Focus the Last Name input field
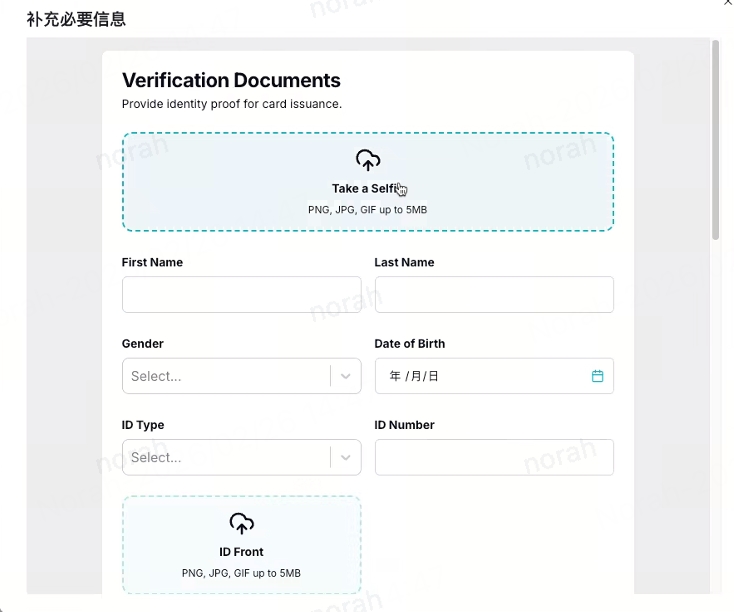 point(494,295)
